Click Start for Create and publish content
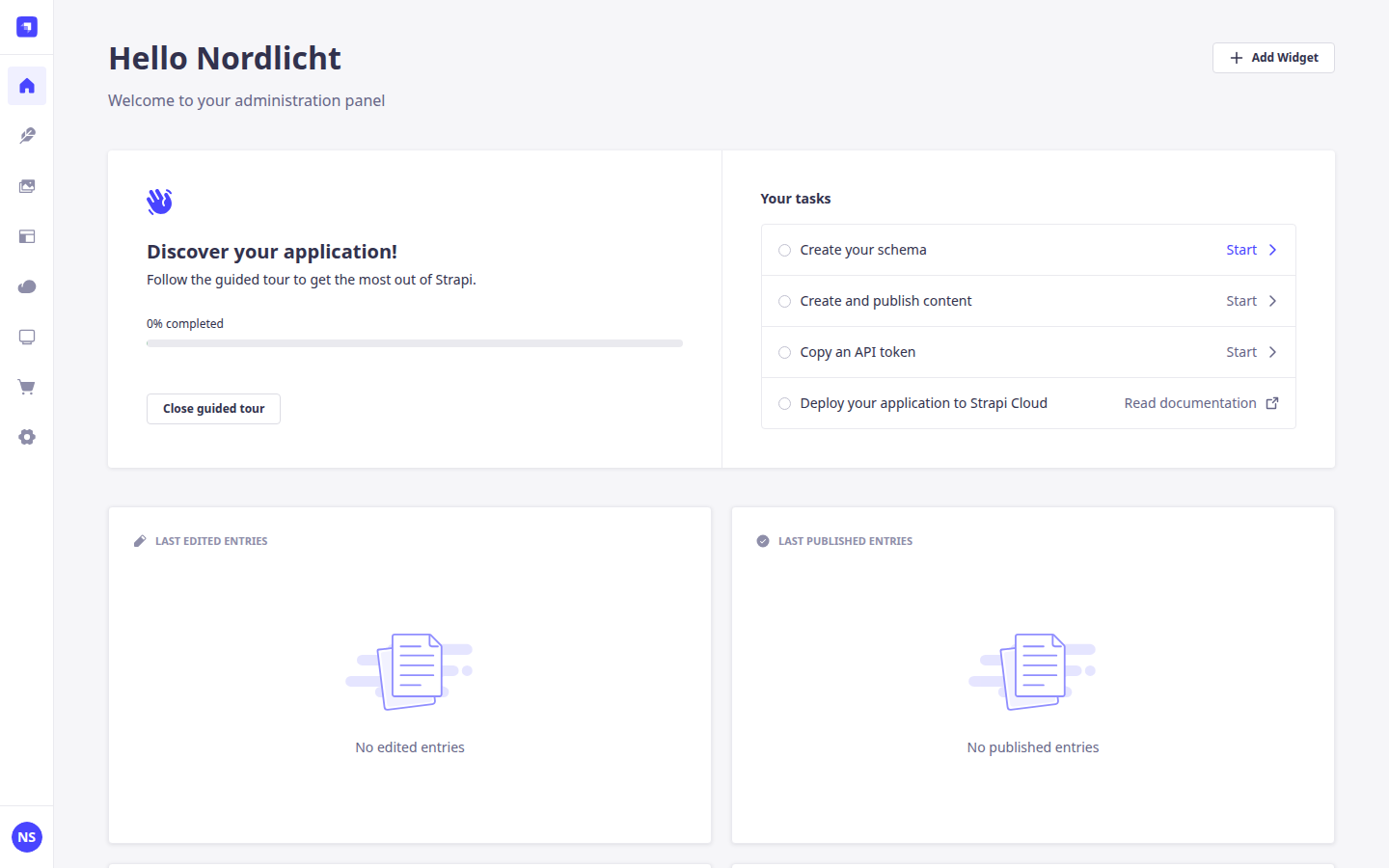Image resolution: width=1389 pixels, height=868 pixels. (x=1241, y=301)
